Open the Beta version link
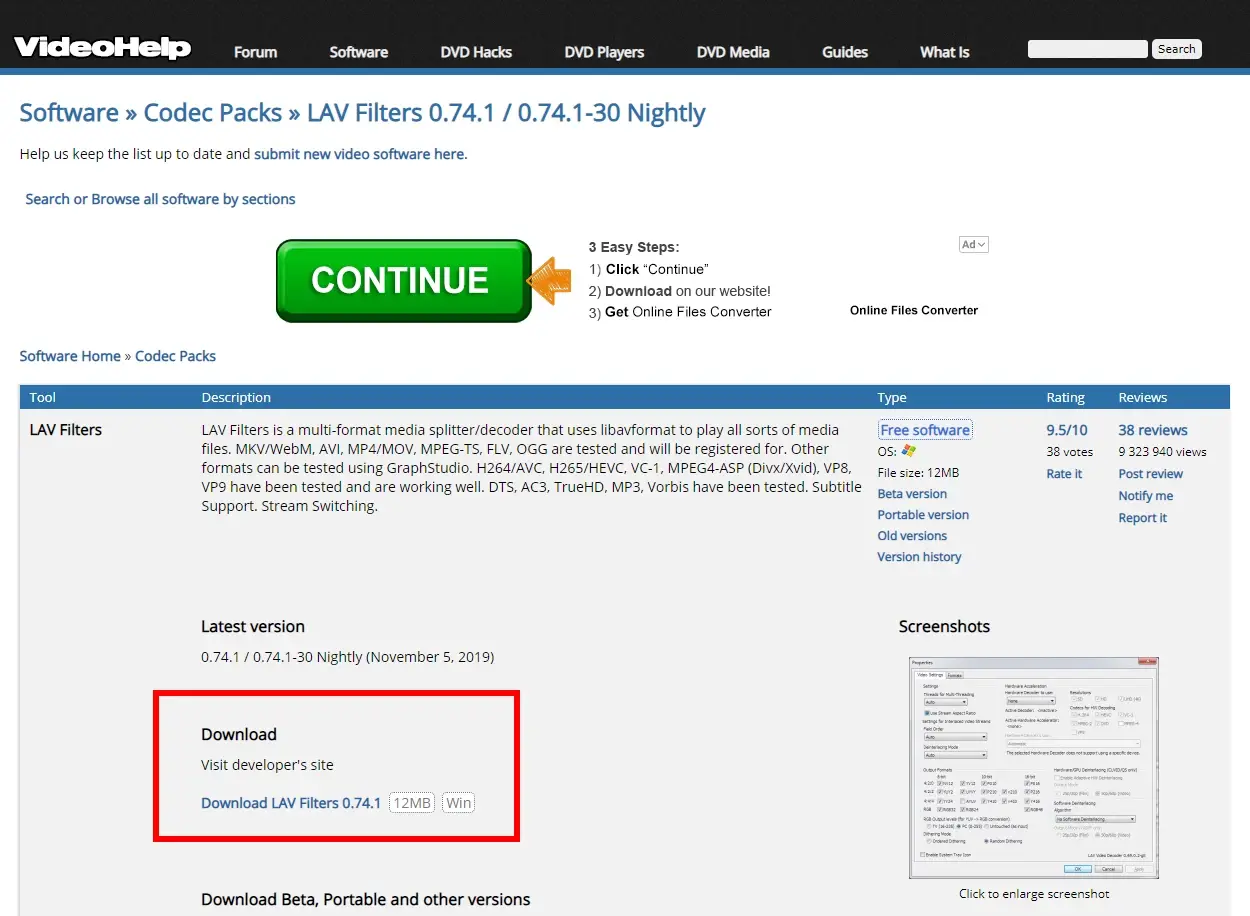The width and height of the screenshot is (1250, 916). (912, 494)
